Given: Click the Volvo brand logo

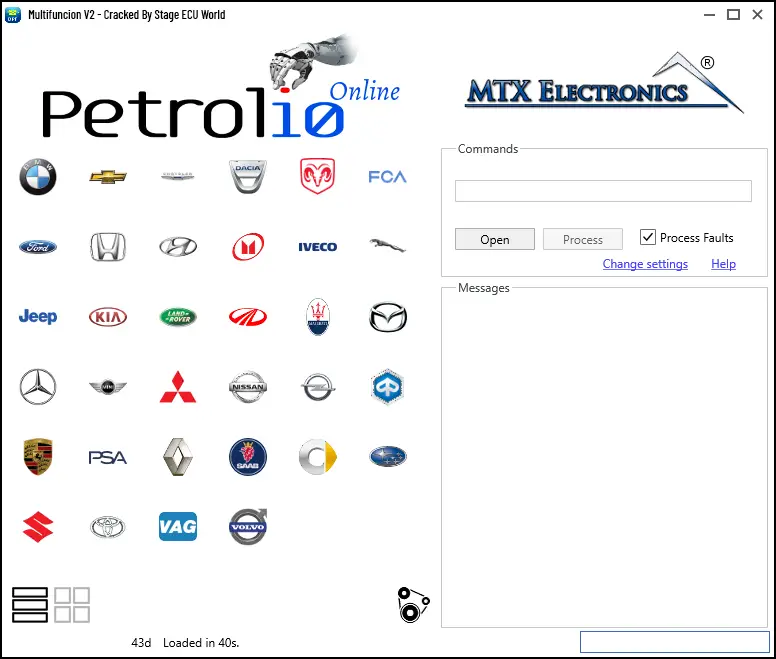Looking at the screenshot, I should (248, 527).
